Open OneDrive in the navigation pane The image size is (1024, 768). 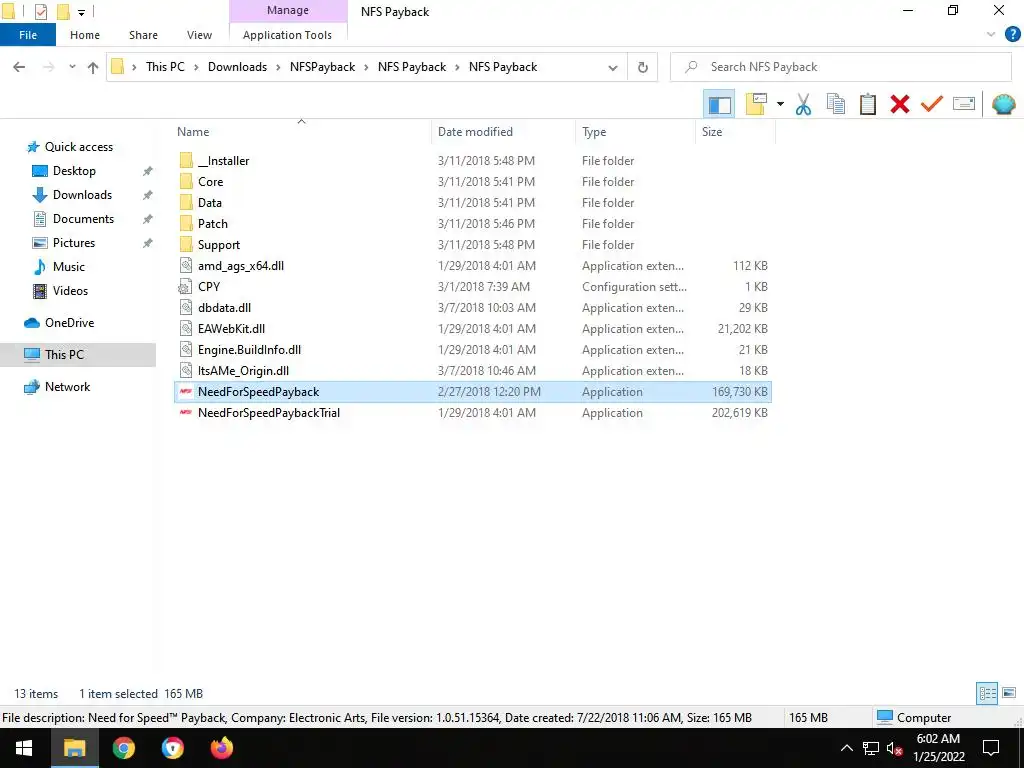tap(69, 323)
